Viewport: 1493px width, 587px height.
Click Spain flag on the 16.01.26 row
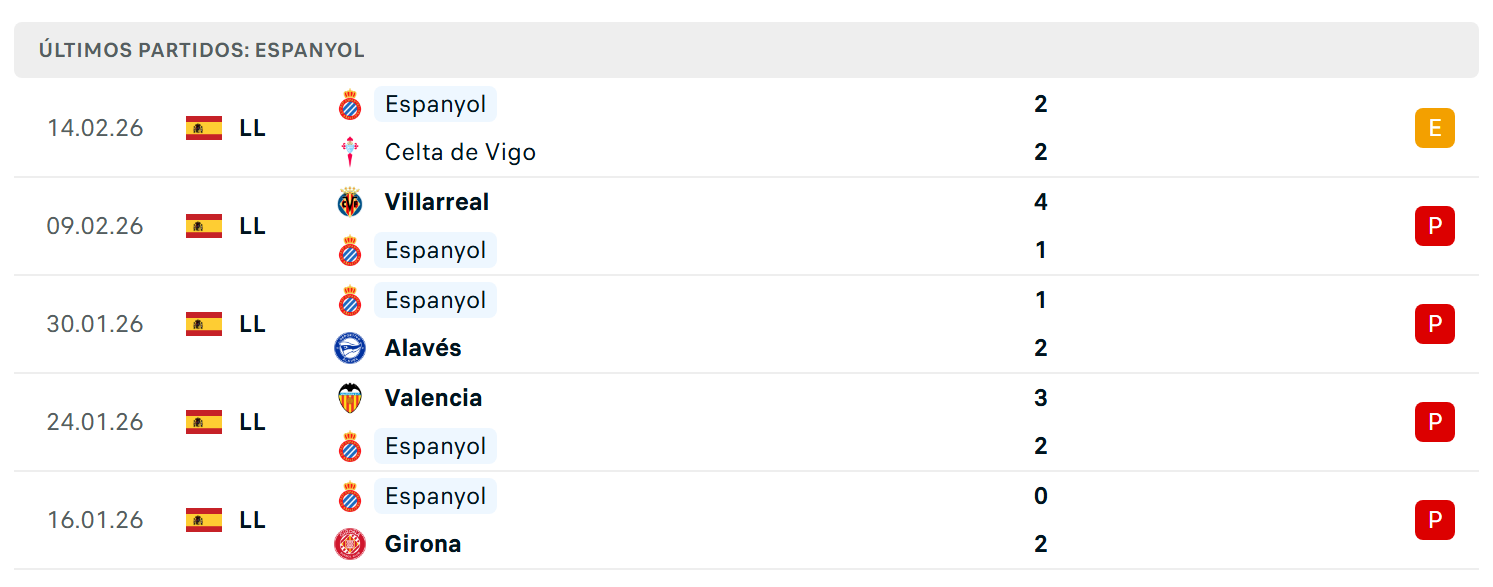pyautogui.click(x=204, y=520)
